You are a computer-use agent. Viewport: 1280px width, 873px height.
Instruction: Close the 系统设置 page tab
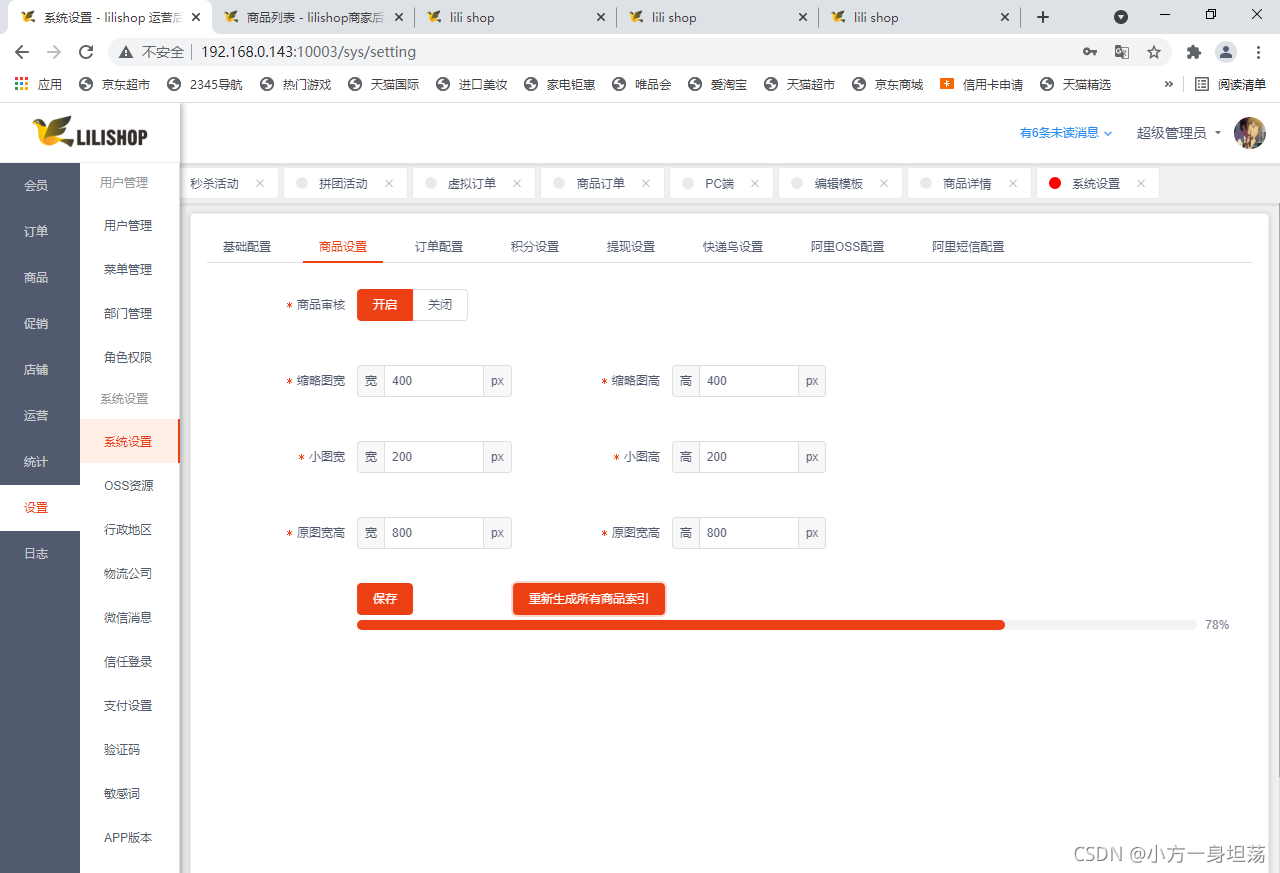click(x=1141, y=183)
